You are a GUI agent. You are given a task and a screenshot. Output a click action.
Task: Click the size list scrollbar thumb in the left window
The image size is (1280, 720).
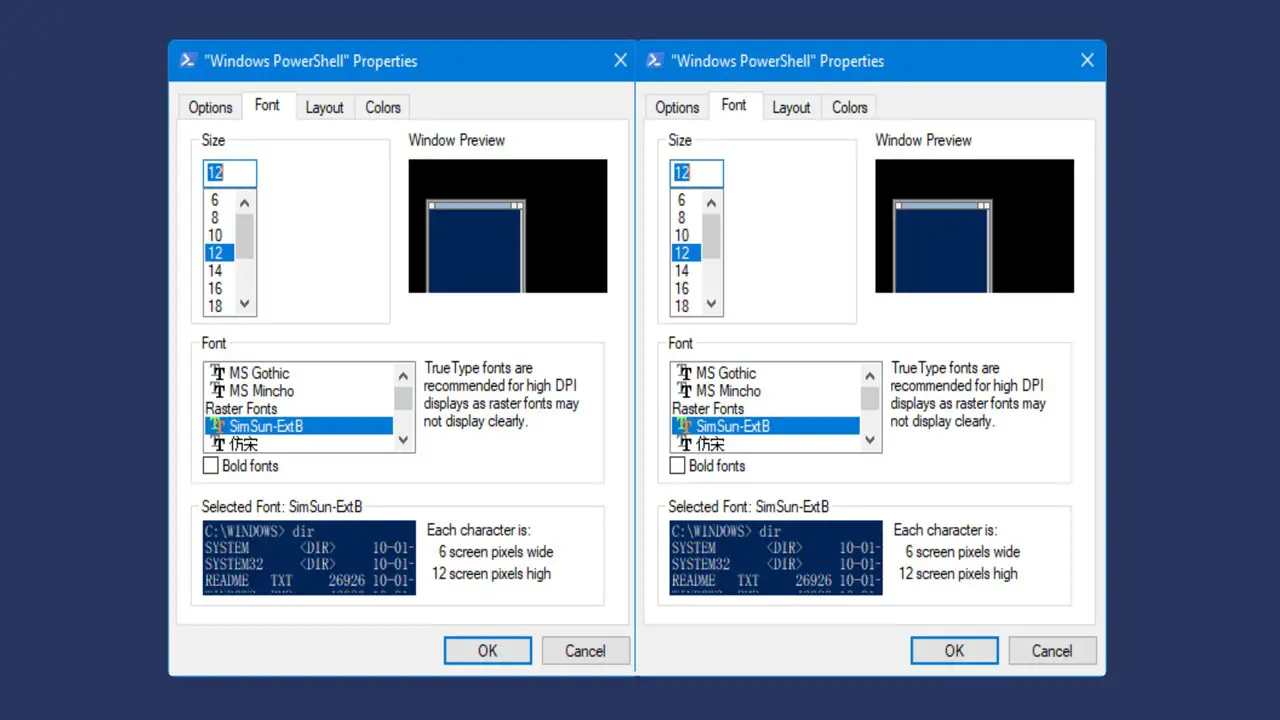coord(245,236)
